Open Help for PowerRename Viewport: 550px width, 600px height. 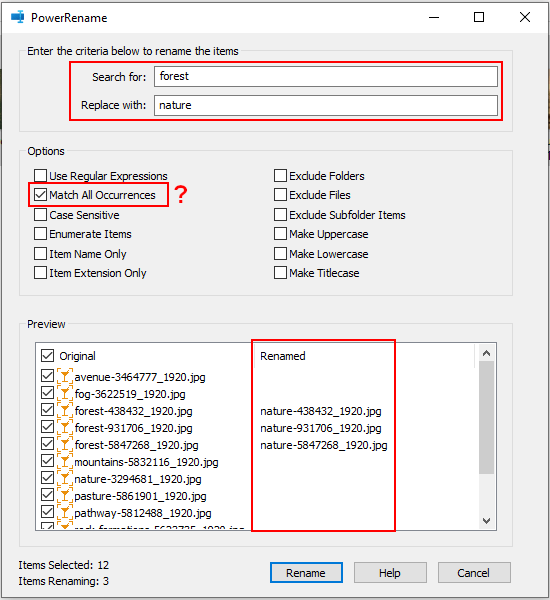[390, 573]
